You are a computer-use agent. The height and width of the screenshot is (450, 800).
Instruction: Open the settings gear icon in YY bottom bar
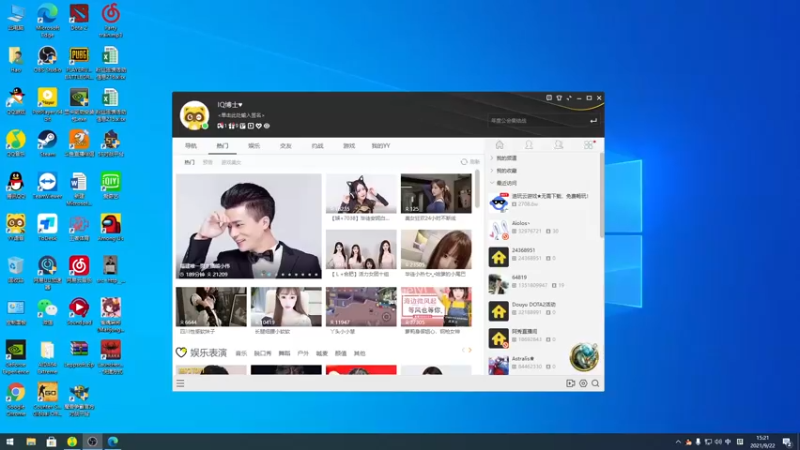point(583,383)
